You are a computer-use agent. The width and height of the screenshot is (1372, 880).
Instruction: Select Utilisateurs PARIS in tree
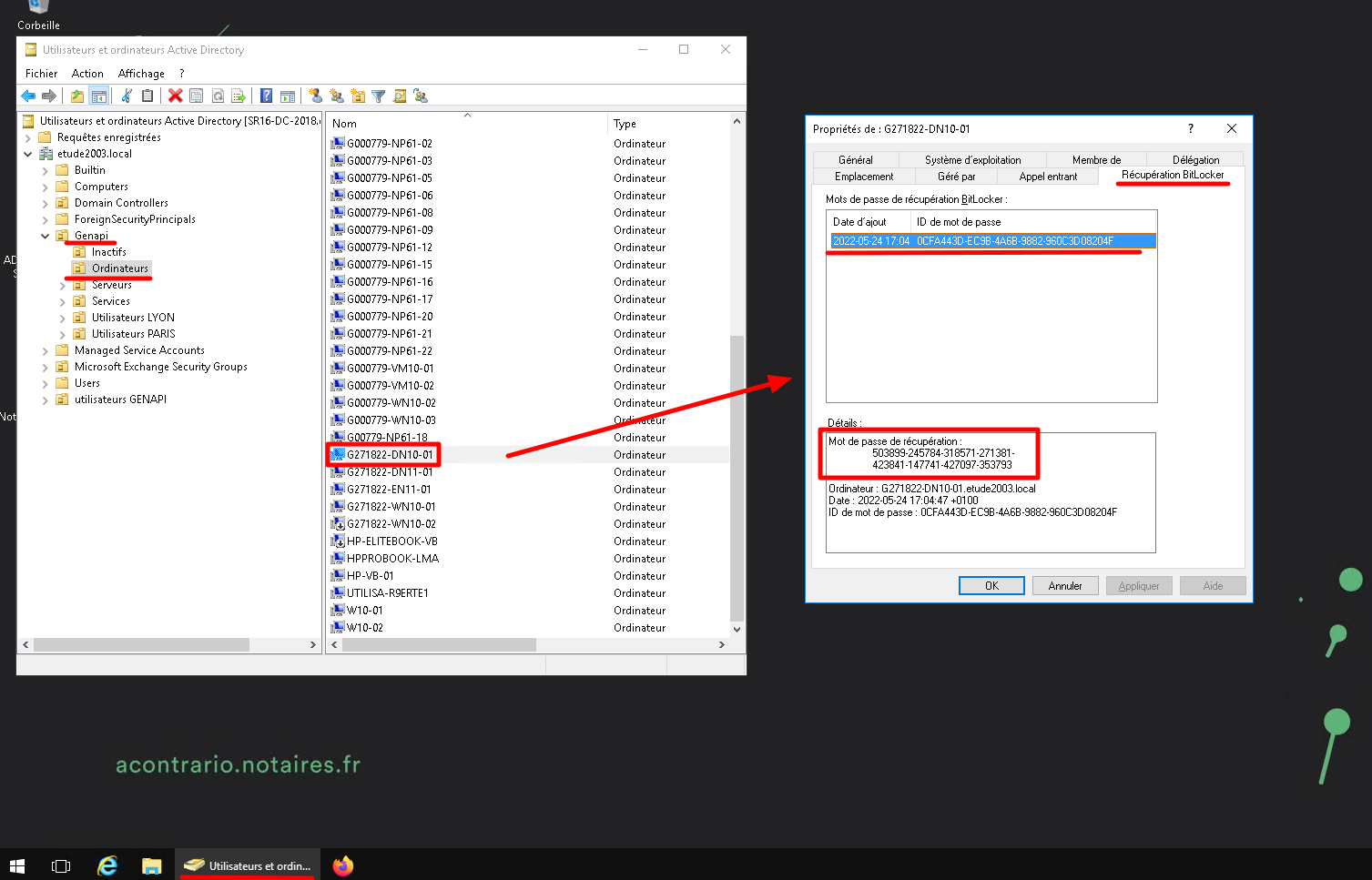coord(133,334)
